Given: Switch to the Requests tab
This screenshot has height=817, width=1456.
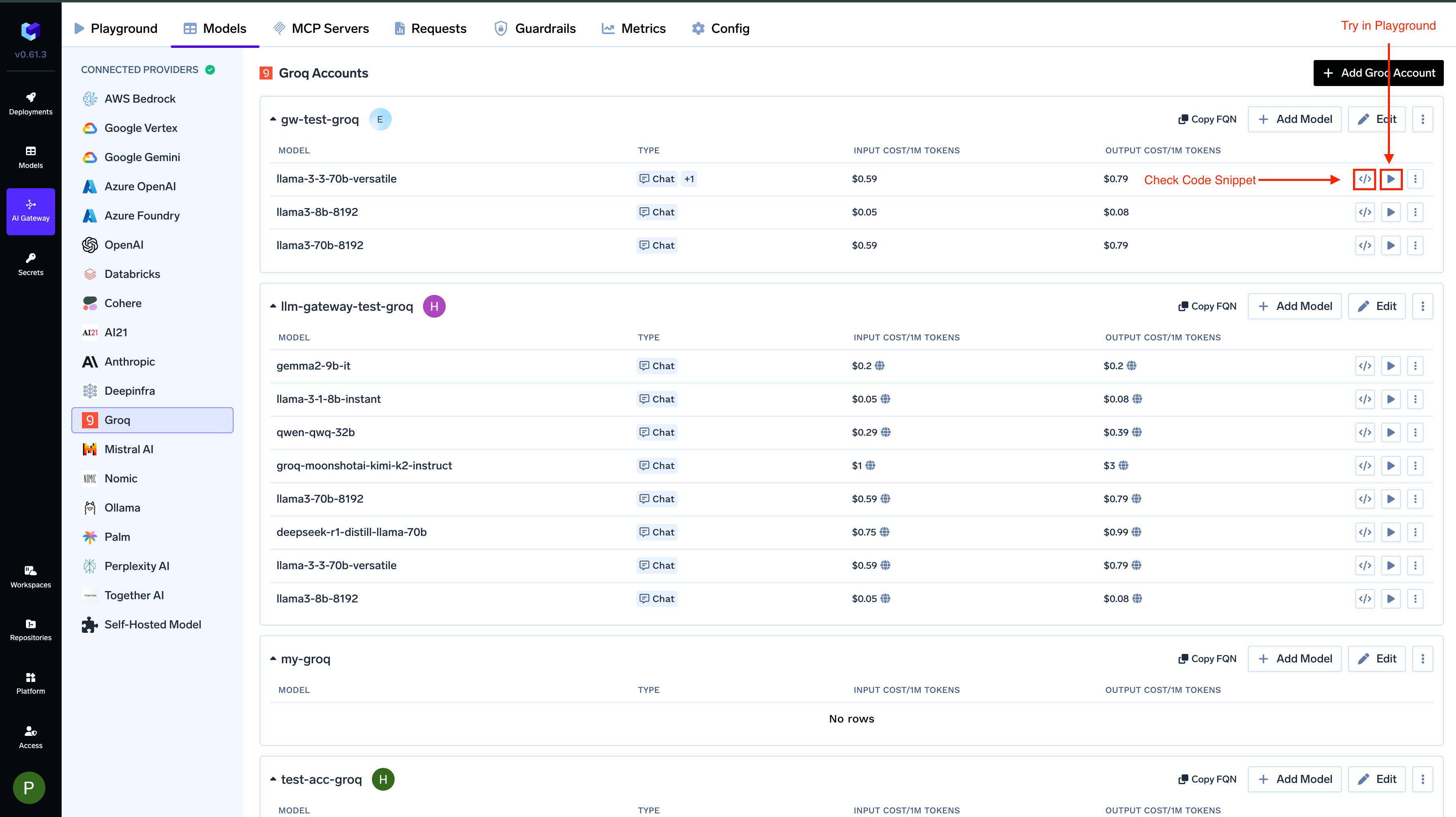Looking at the screenshot, I should (x=430, y=28).
